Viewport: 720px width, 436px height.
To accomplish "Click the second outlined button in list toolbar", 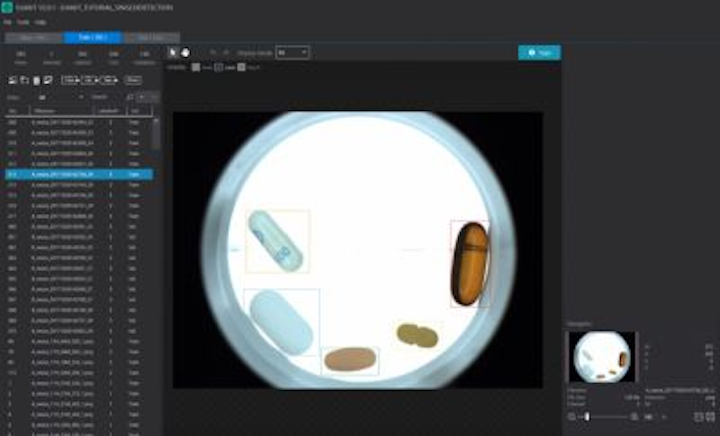I will pos(90,80).
